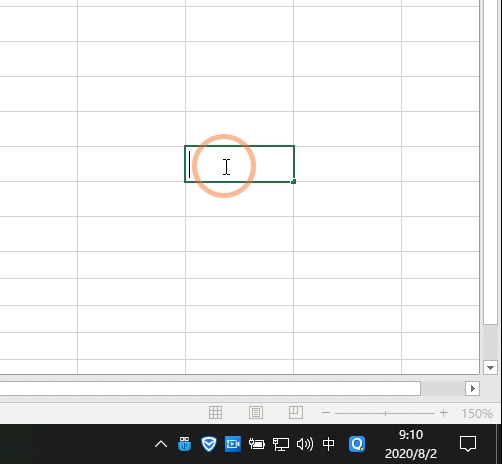The width and height of the screenshot is (502, 464).
Task: Click the fill handle of selected cell
Action: (x=293, y=182)
